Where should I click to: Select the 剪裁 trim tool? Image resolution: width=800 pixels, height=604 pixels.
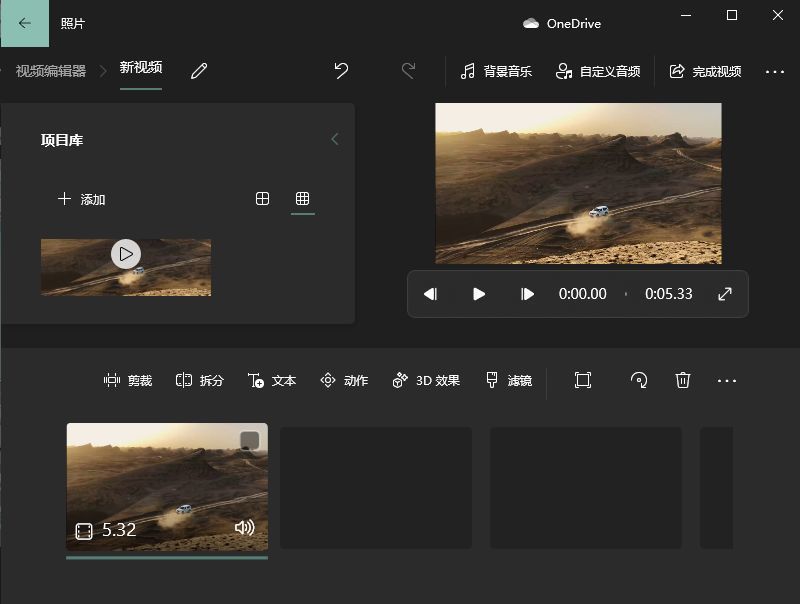click(x=128, y=380)
